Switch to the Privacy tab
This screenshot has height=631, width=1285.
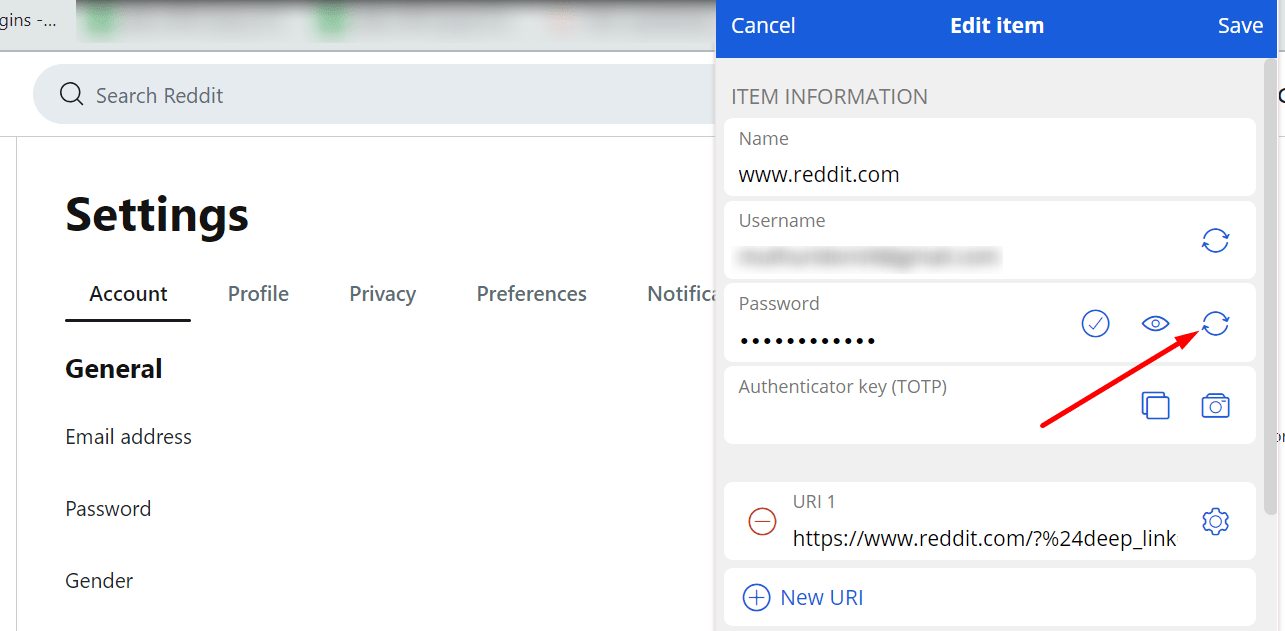click(x=382, y=293)
